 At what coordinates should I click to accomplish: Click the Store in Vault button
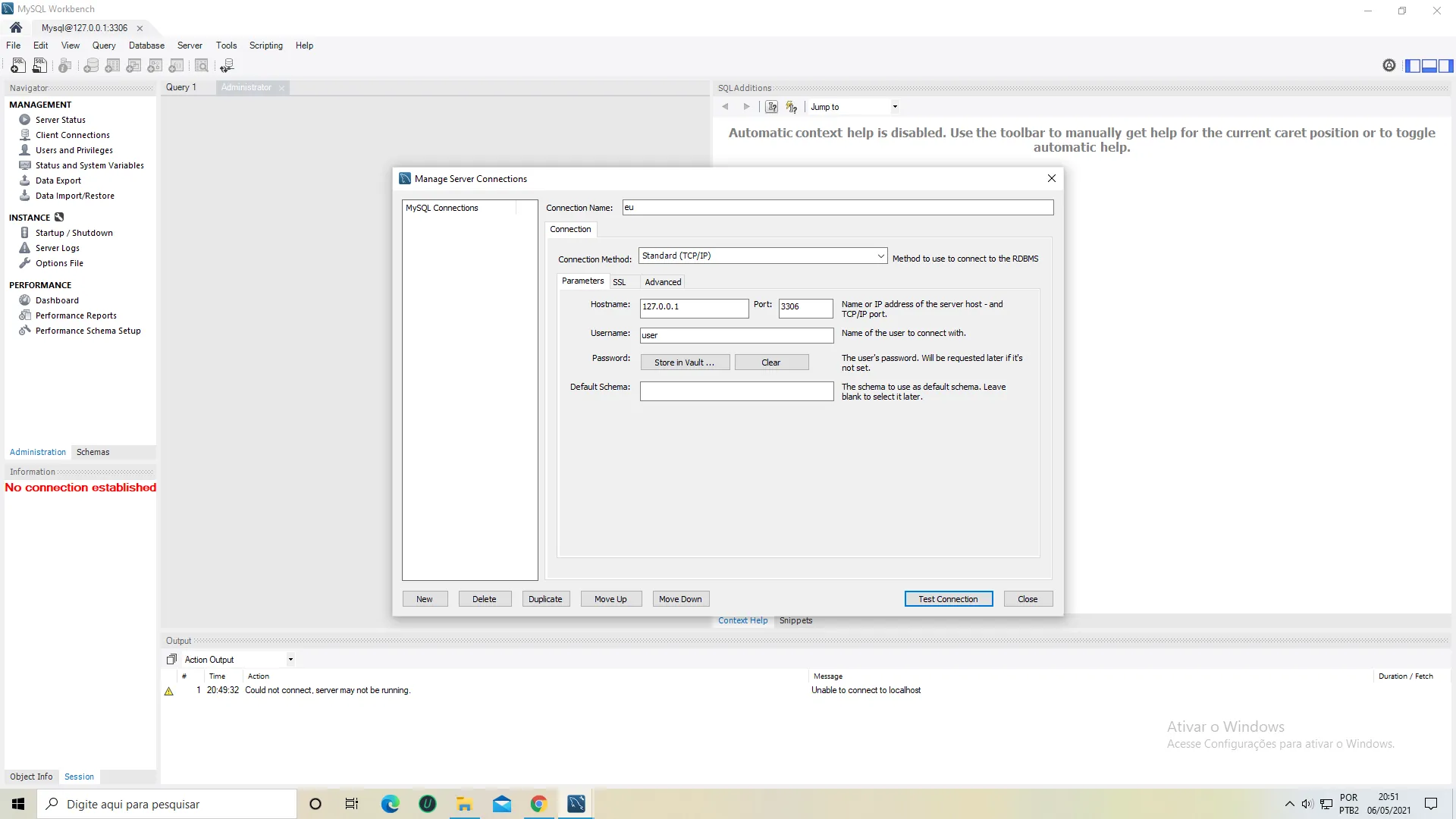tap(684, 362)
